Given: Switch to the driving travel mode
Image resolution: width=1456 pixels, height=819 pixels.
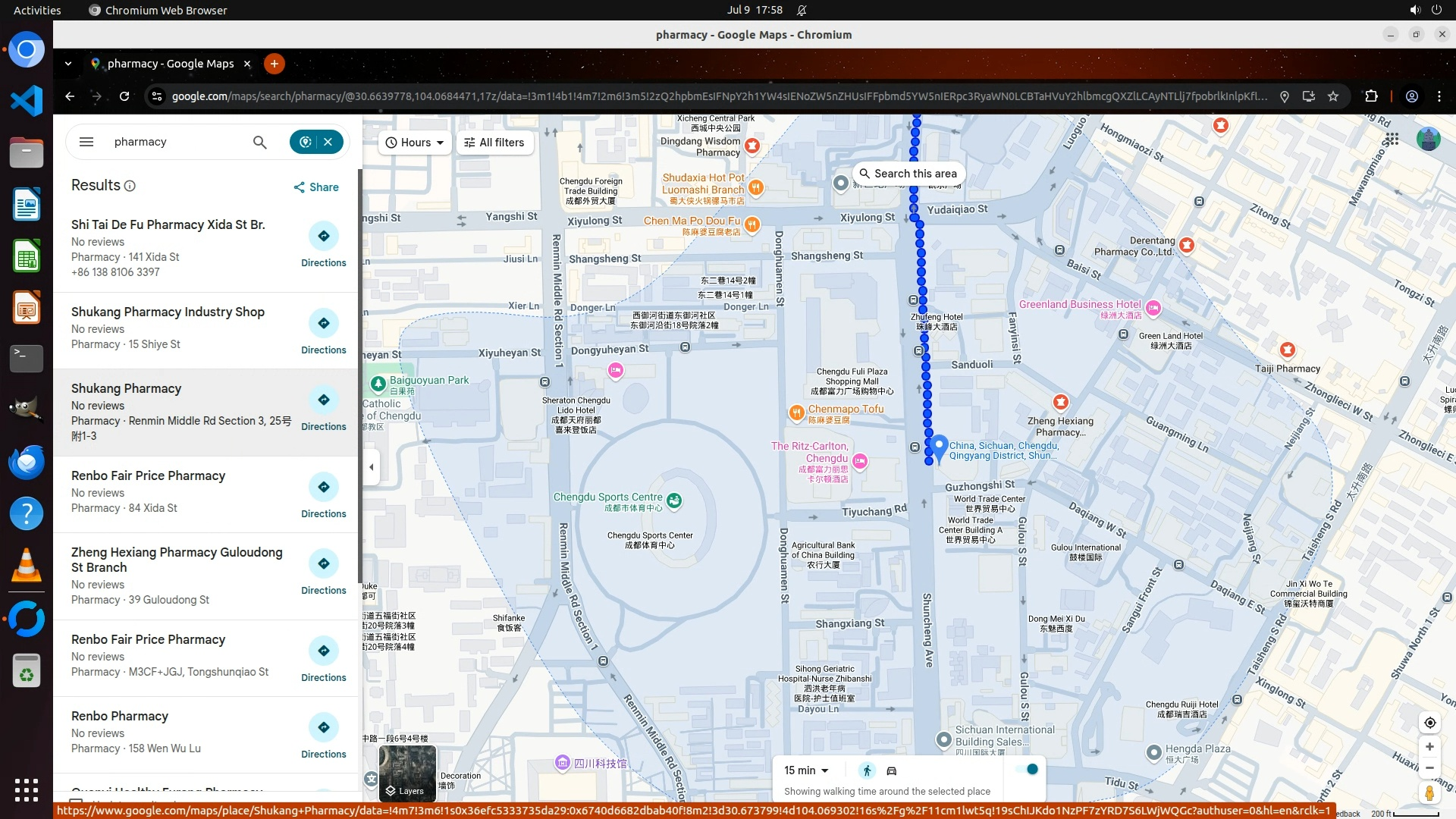Looking at the screenshot, I should (892, 770).
